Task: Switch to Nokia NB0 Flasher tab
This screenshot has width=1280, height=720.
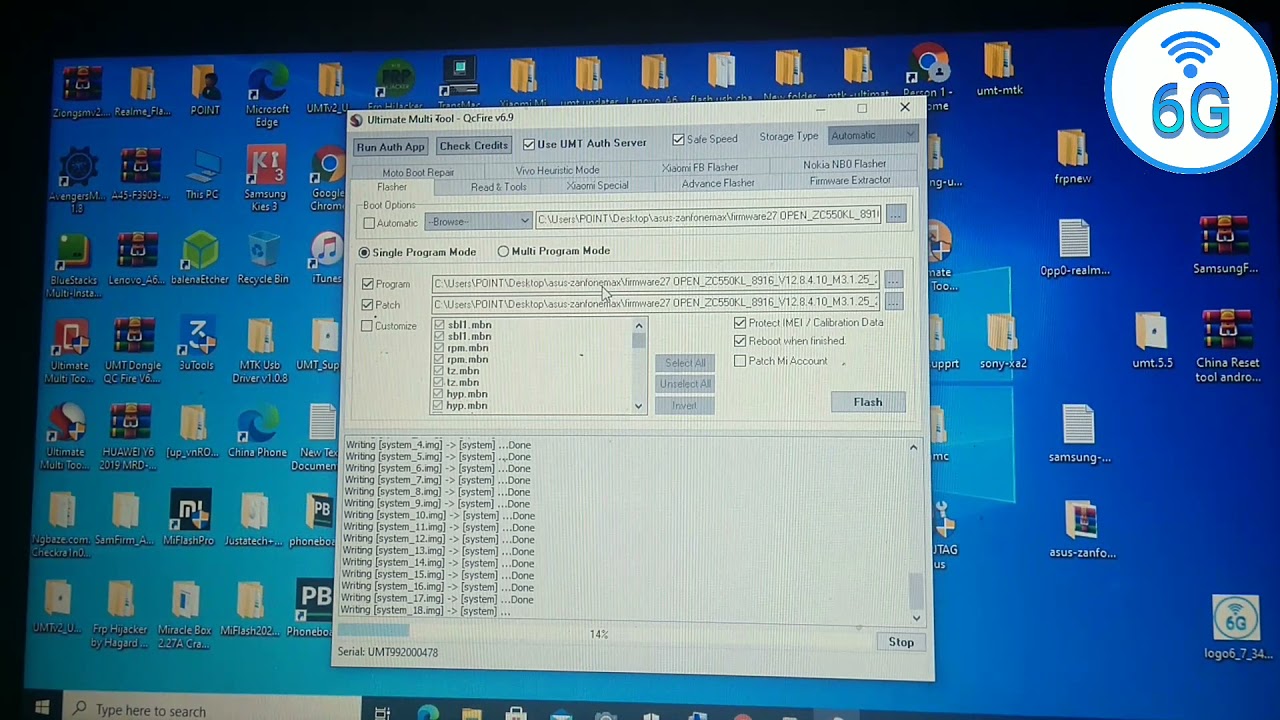Action: (844, 164)
